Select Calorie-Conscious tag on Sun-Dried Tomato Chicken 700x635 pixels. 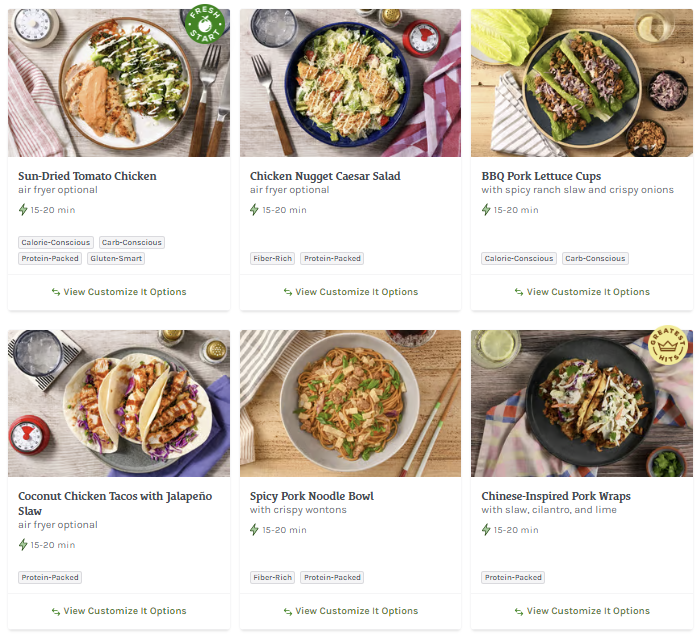[56, 242]
